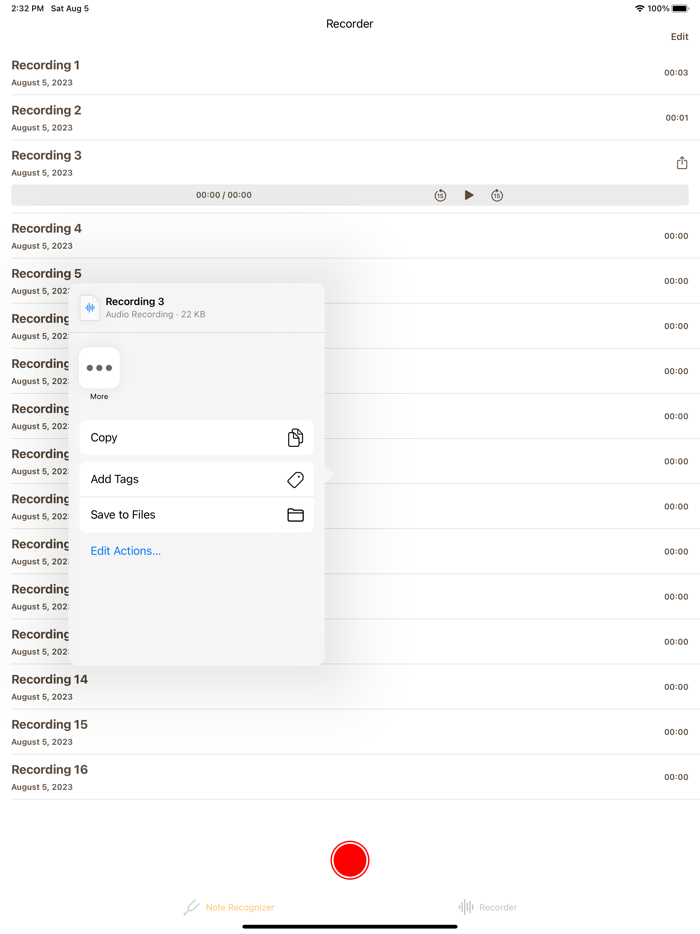Tap Audio Recording 22 KB subtitle

click(155, 315)
